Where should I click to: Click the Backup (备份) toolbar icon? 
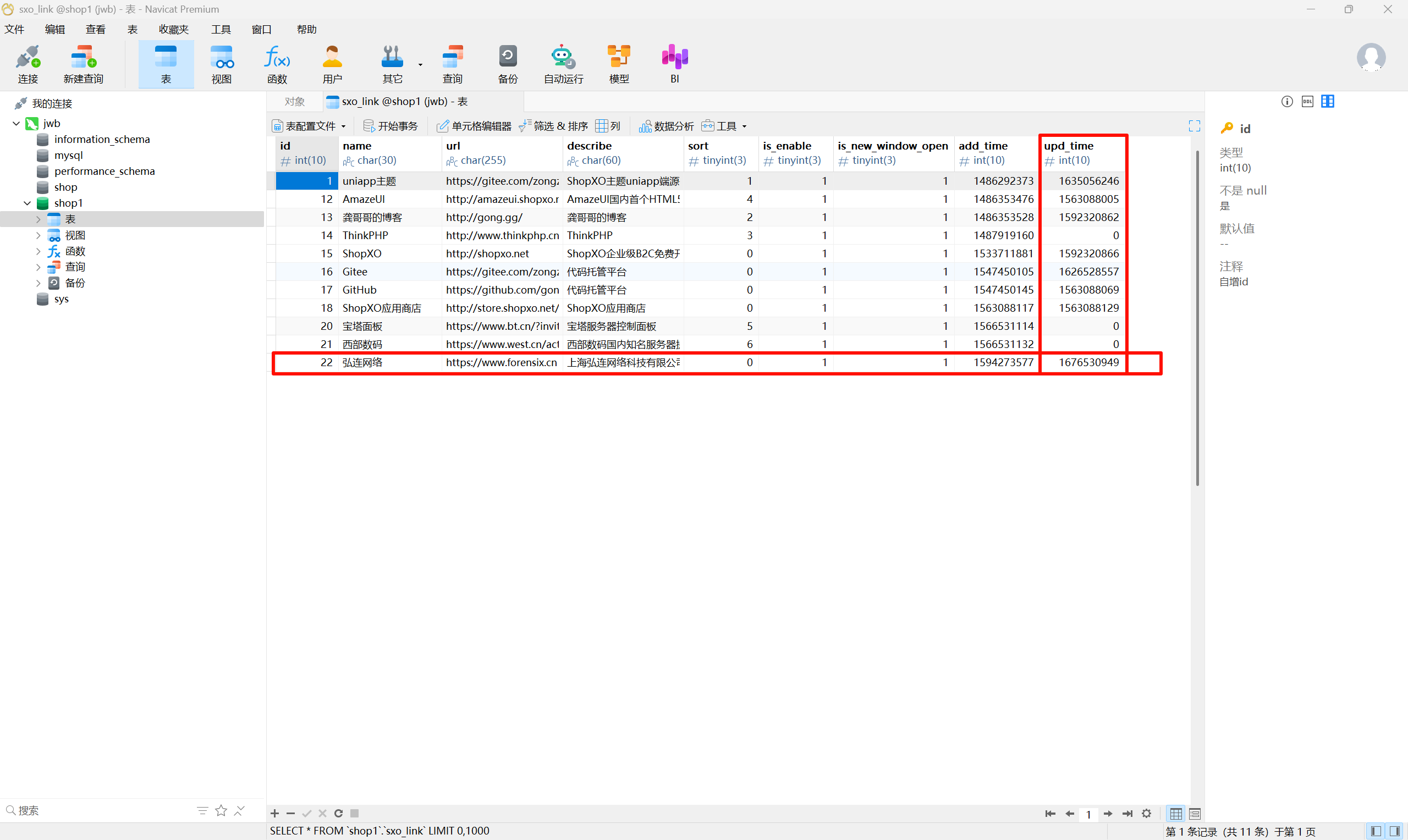pyautogui.click(x=508, y=64)
